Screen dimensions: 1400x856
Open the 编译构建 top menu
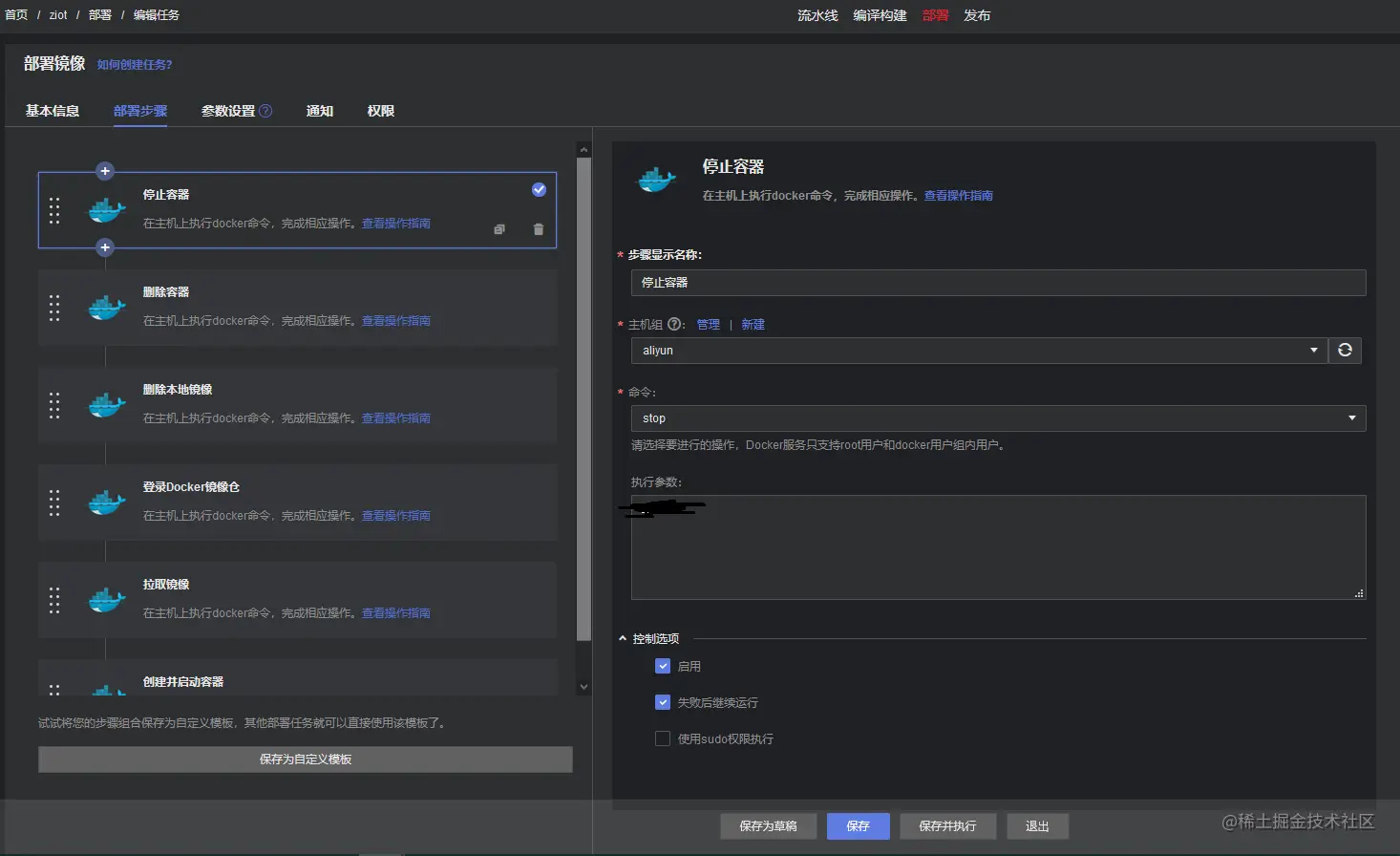(x=880, y=15)
